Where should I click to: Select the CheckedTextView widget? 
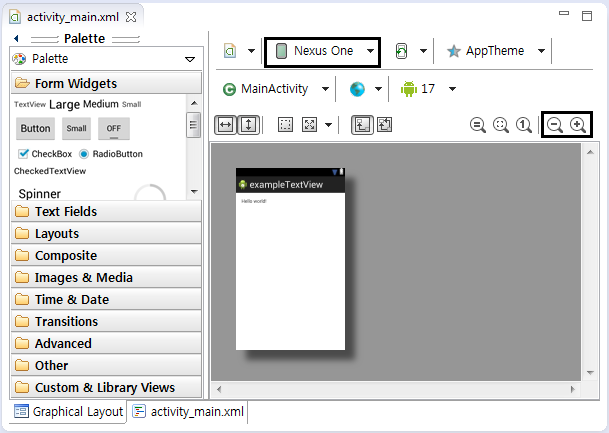click(50, 171)
